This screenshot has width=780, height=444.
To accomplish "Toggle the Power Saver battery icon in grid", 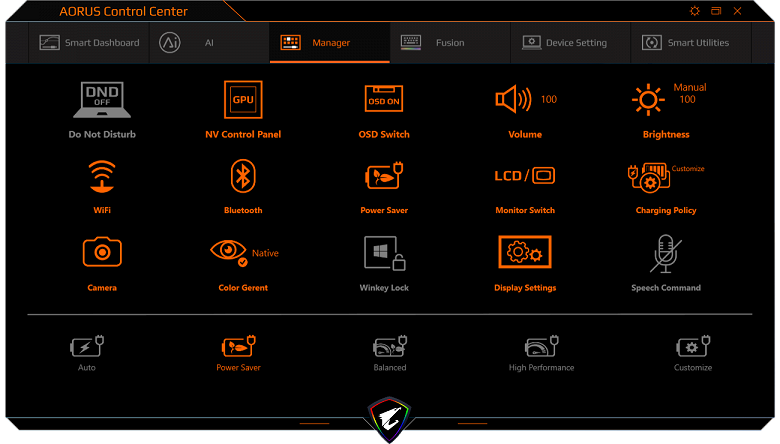I will click(x=384, y=176).
